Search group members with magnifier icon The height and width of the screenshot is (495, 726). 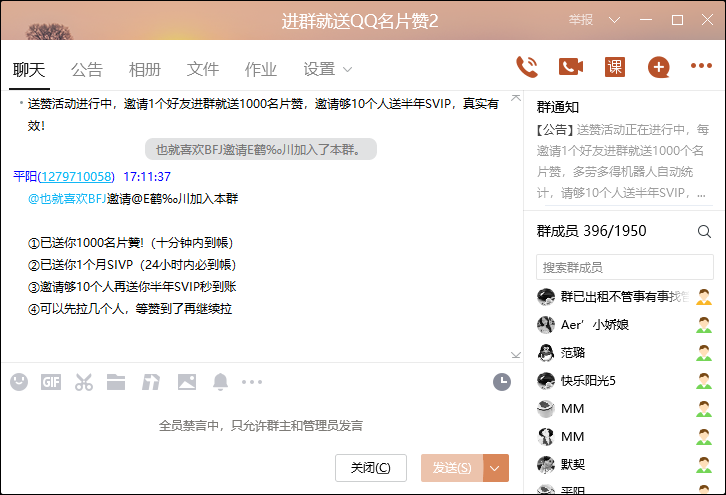(704, 231)
